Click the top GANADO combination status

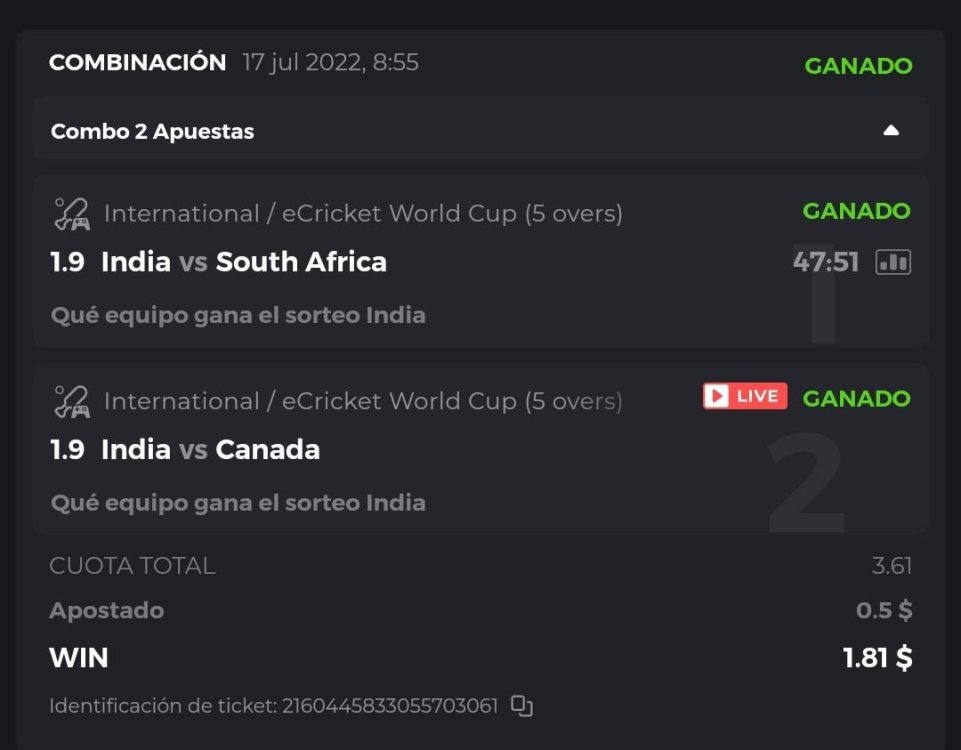858,66
